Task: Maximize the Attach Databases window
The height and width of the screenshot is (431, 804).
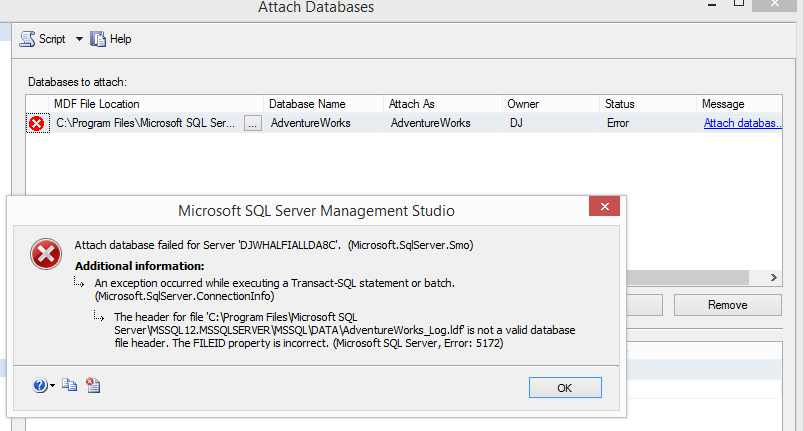Action: pyautogui.click(x=738, y=4)
